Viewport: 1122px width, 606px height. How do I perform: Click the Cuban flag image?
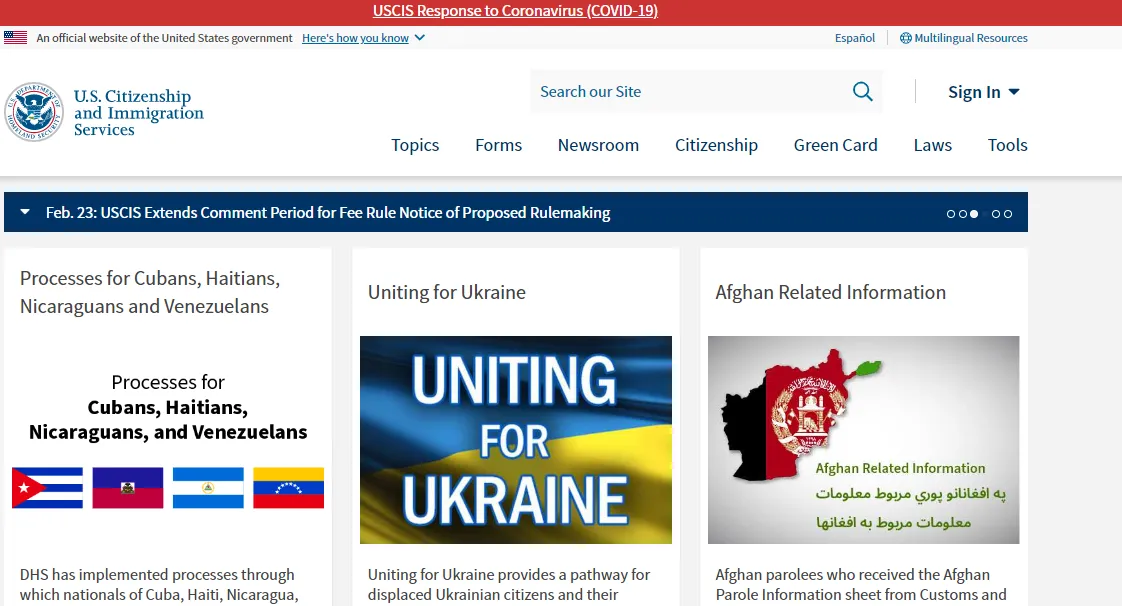(47, 488)
